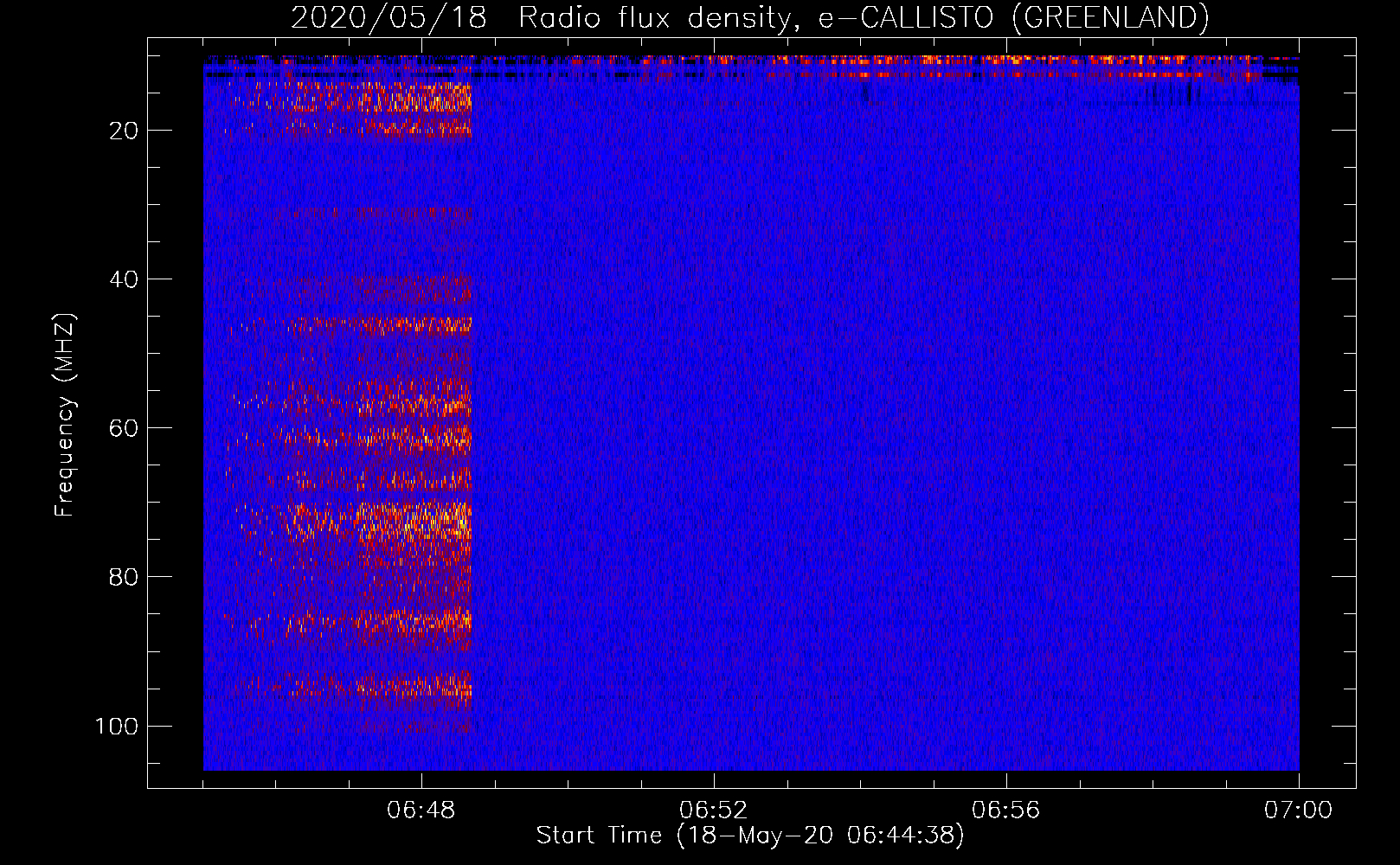Screen dimensions: 1400x865
Task: Click the 'Start Time (18-May-20 06:44:38)' label
Action: point(750,836)
